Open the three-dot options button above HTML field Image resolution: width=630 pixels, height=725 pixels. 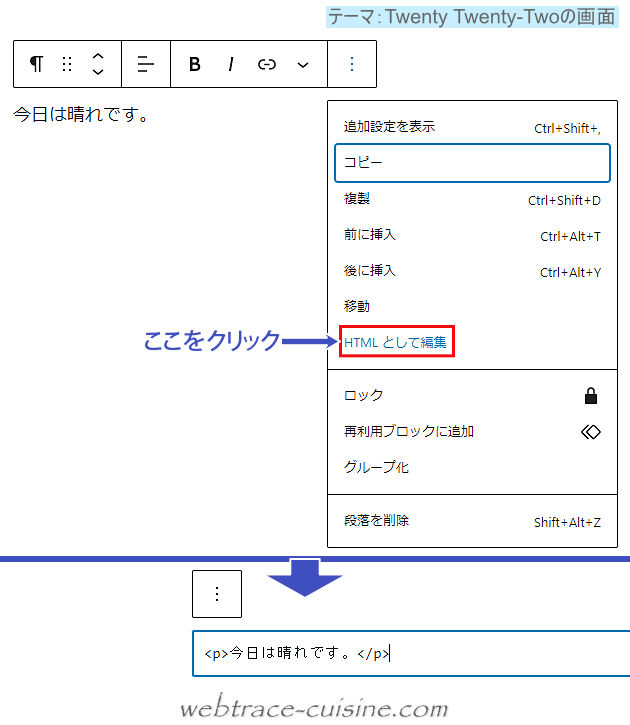pos(217,594)
